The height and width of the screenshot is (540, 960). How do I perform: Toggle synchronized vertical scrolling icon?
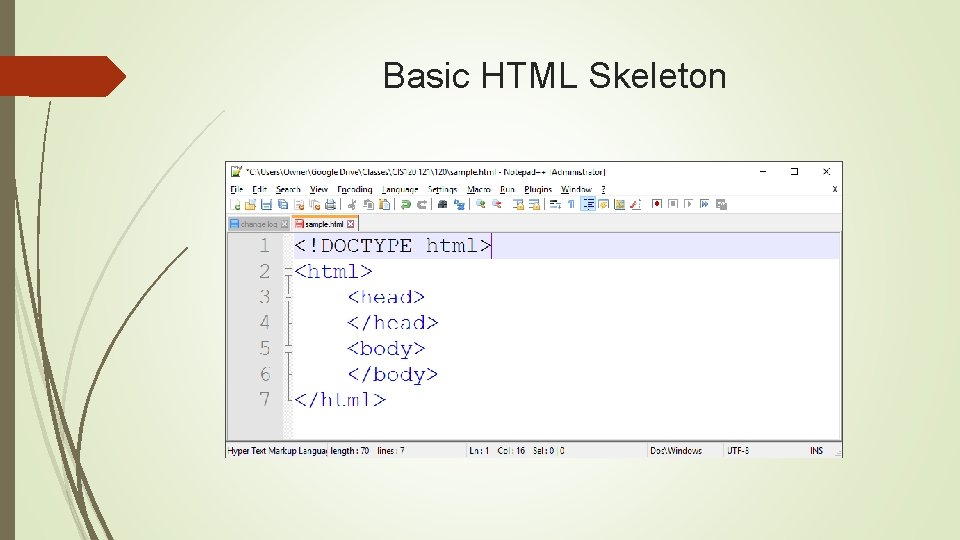518,204
